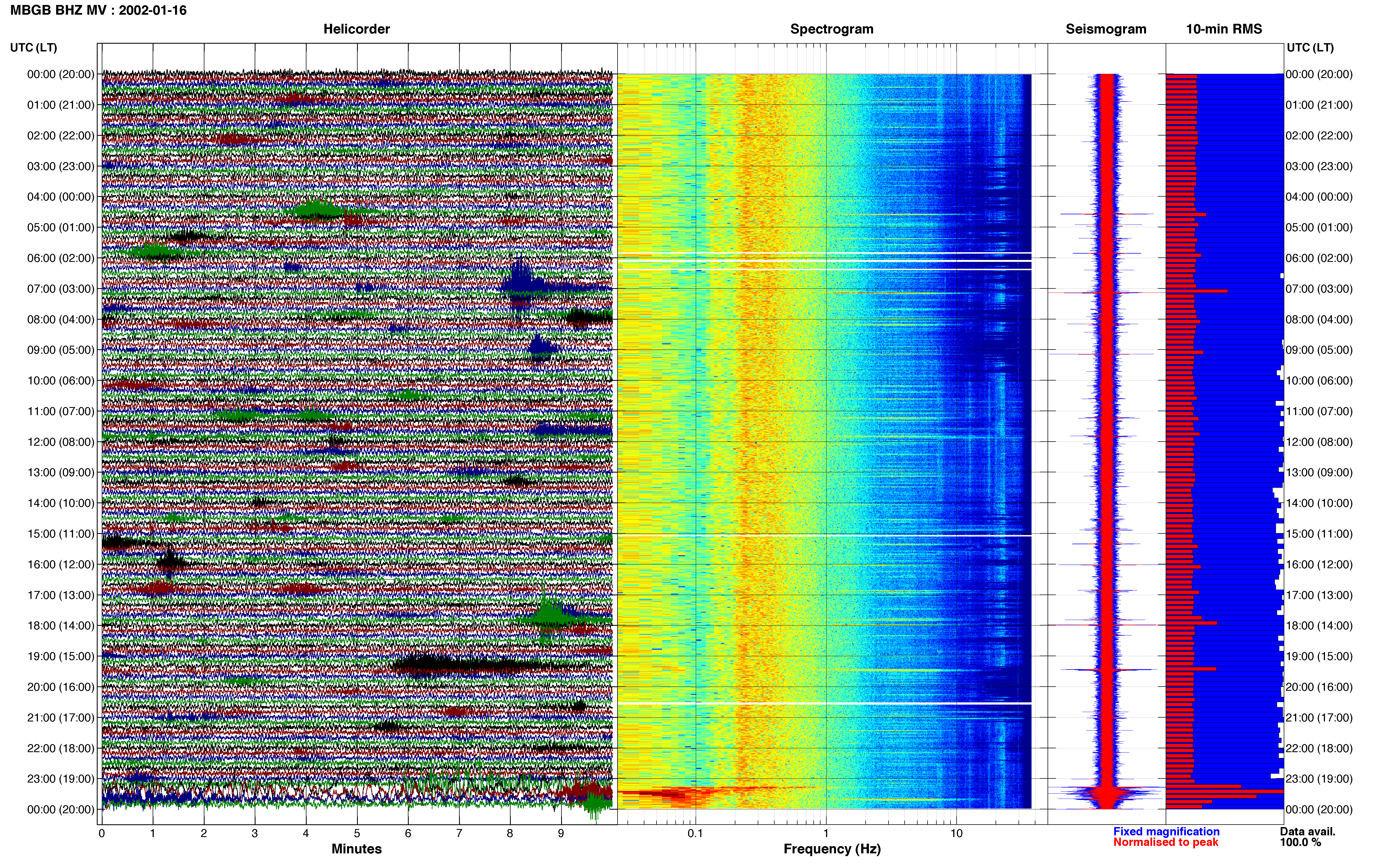Click right-side time label 23:00 (19:00)

[1319, 779]
